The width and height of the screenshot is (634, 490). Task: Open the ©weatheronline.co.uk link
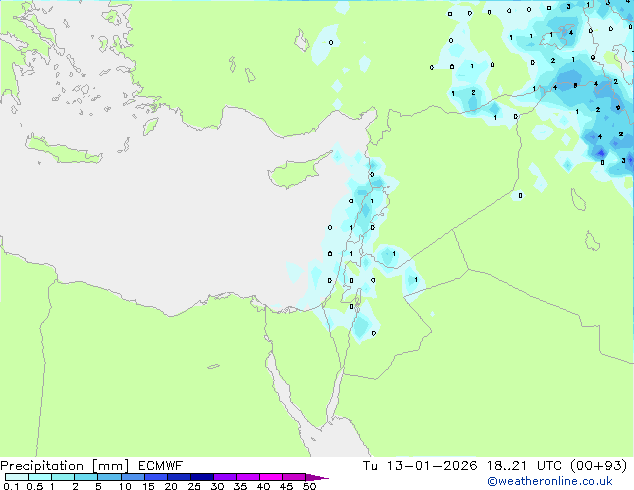550,481
